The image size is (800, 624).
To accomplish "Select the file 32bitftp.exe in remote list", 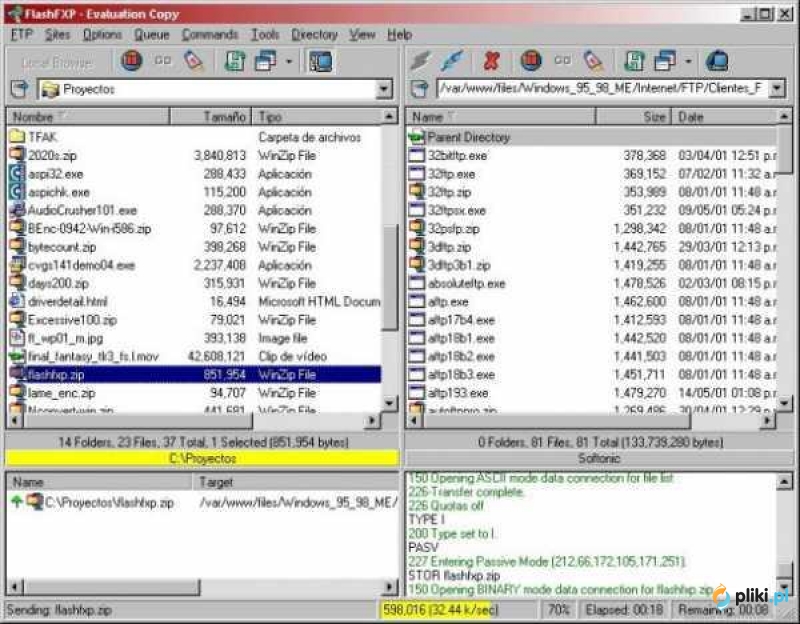I will click(x=457, y=156).
